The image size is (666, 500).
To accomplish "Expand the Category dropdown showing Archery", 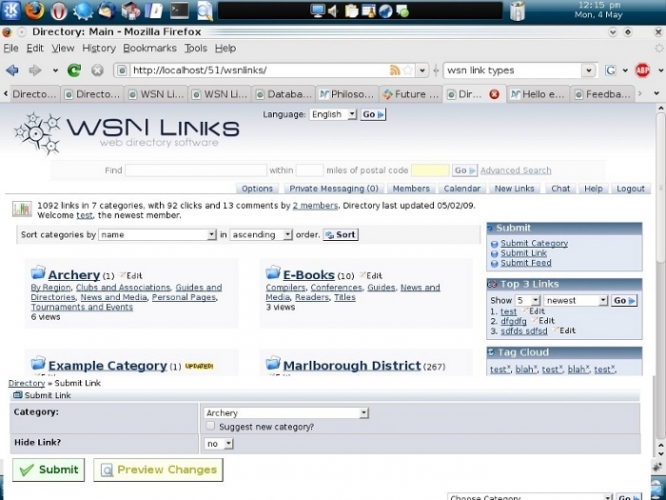I will [286, 413].
